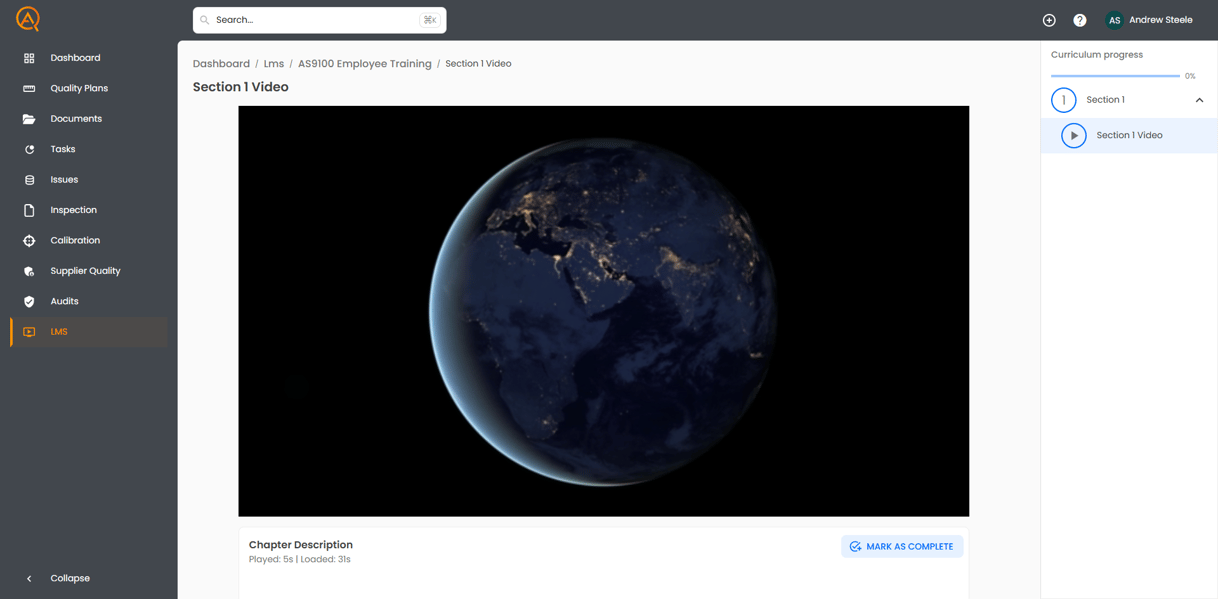The image size is (1218, 599).
Task: Click the Documents folder icon
Action: [29, 119]
